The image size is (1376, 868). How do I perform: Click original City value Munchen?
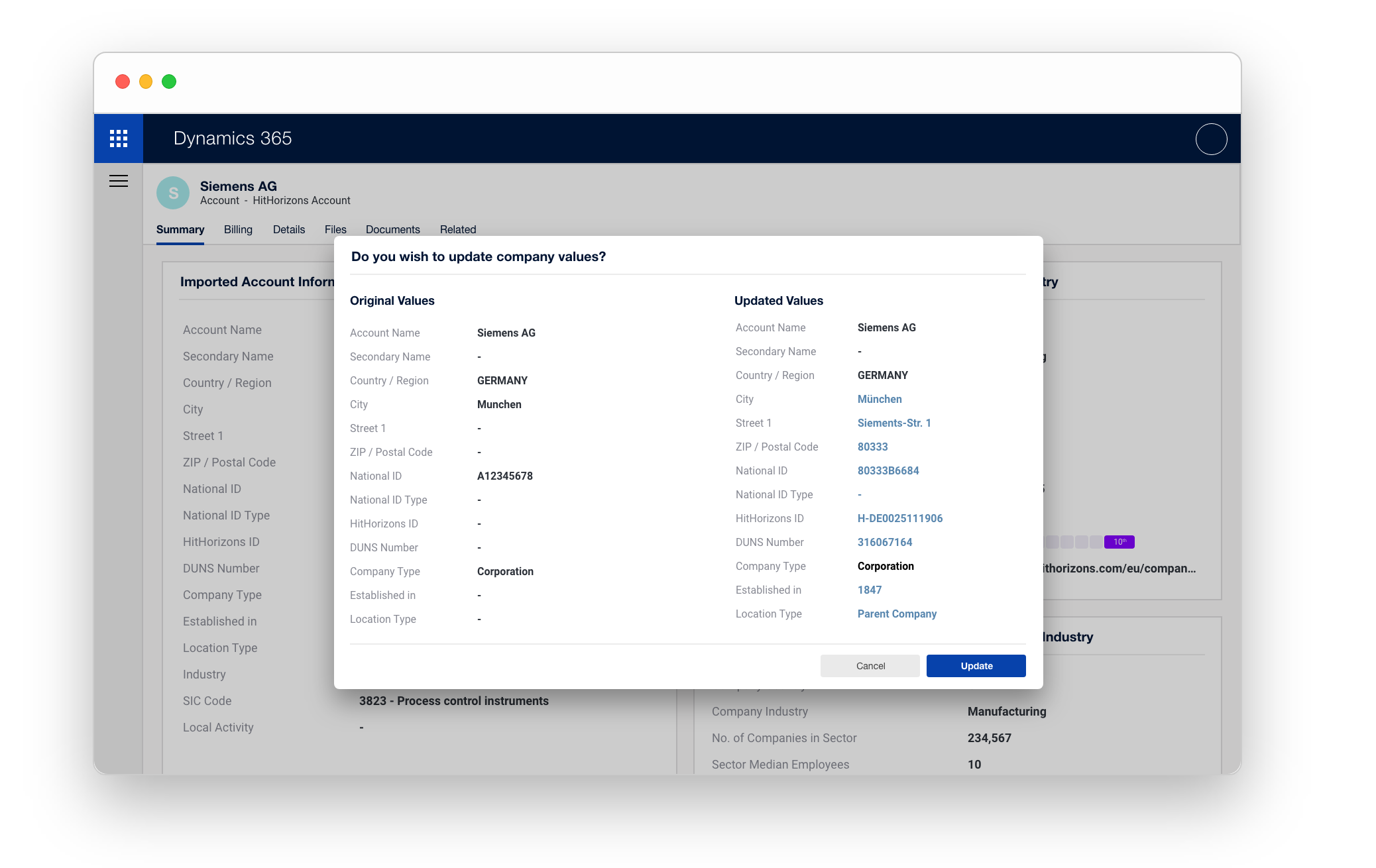click(499, 404)
